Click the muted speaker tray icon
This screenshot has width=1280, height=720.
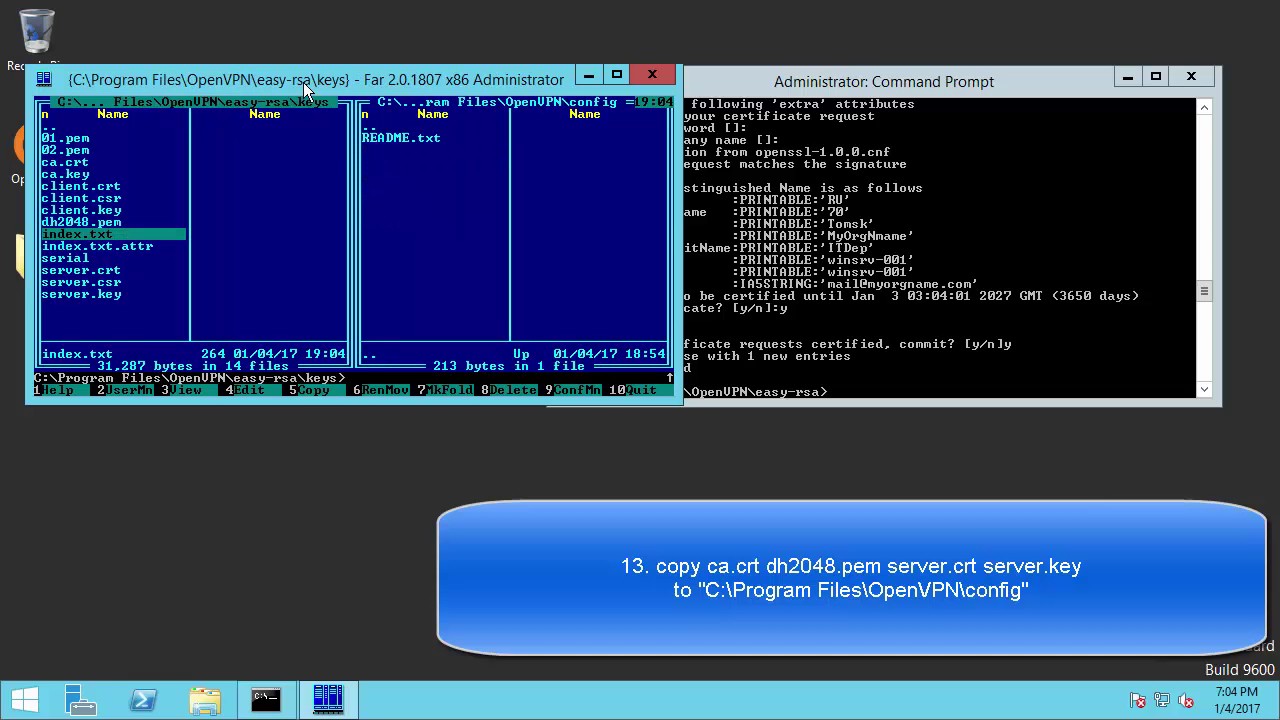point(1186,700)
